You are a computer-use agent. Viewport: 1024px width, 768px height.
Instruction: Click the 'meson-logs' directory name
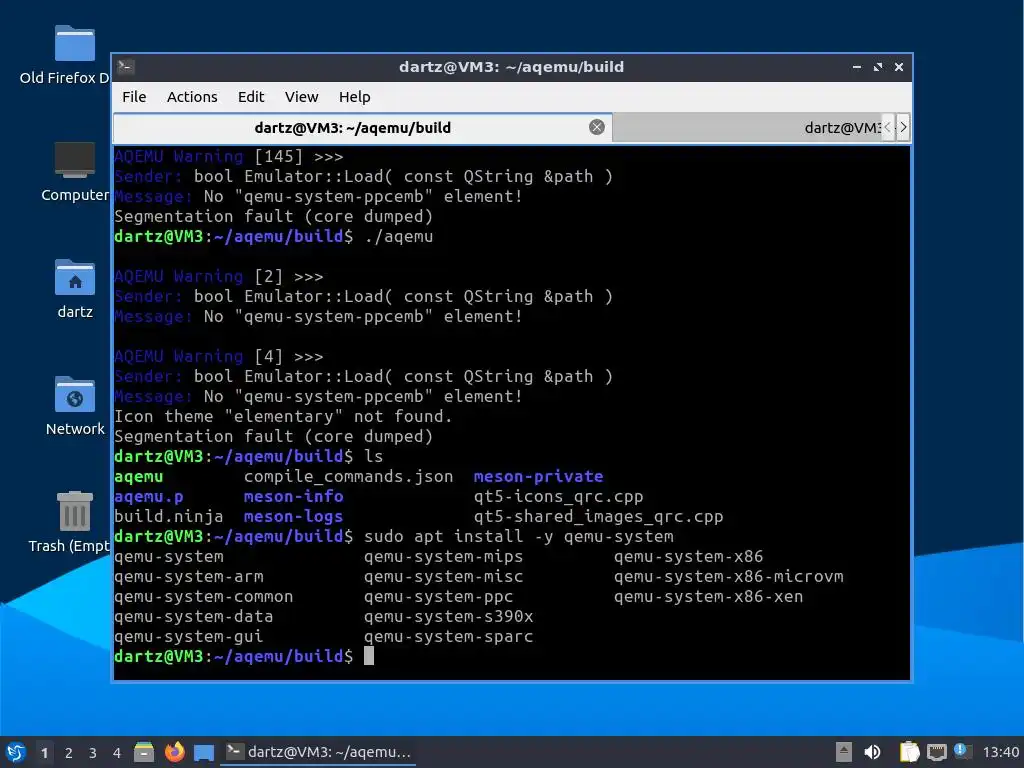pos(294,517)
